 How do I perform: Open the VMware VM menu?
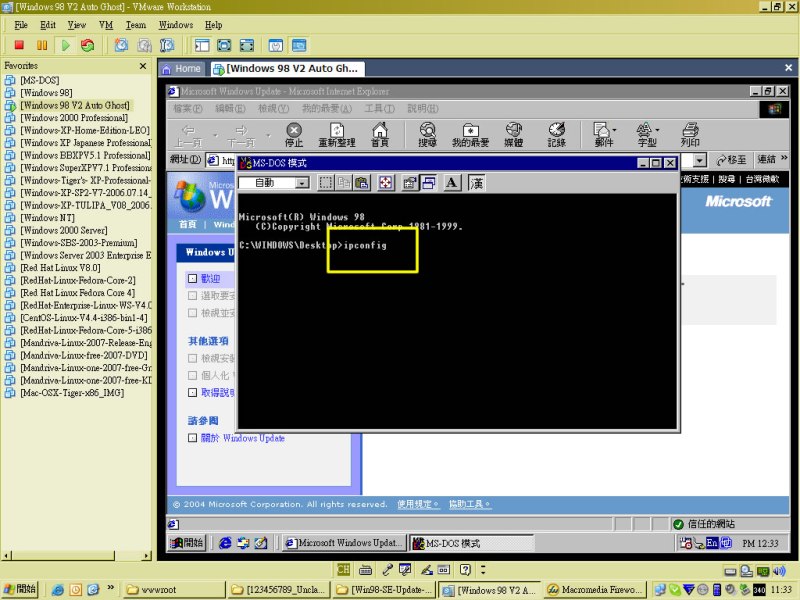click(106, 25)
